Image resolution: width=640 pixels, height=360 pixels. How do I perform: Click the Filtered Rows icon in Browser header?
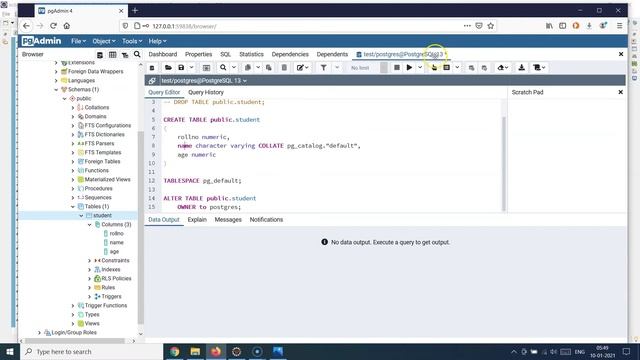(x=125, y=55)
